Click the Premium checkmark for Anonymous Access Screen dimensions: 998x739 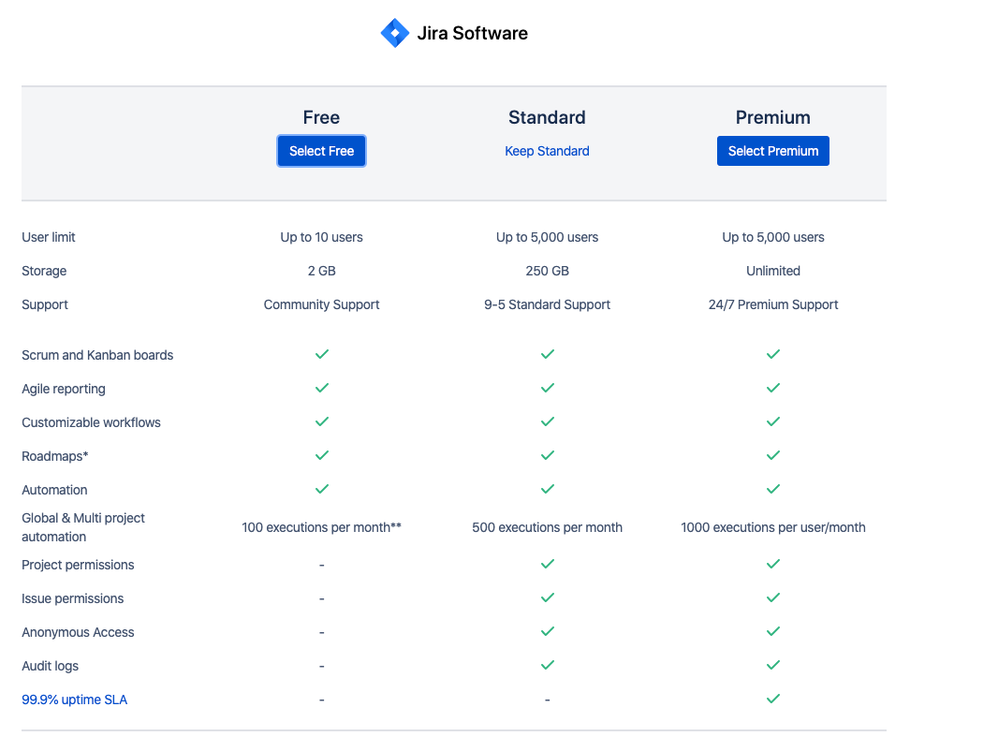pyautogui.click(x=773, y=631)
